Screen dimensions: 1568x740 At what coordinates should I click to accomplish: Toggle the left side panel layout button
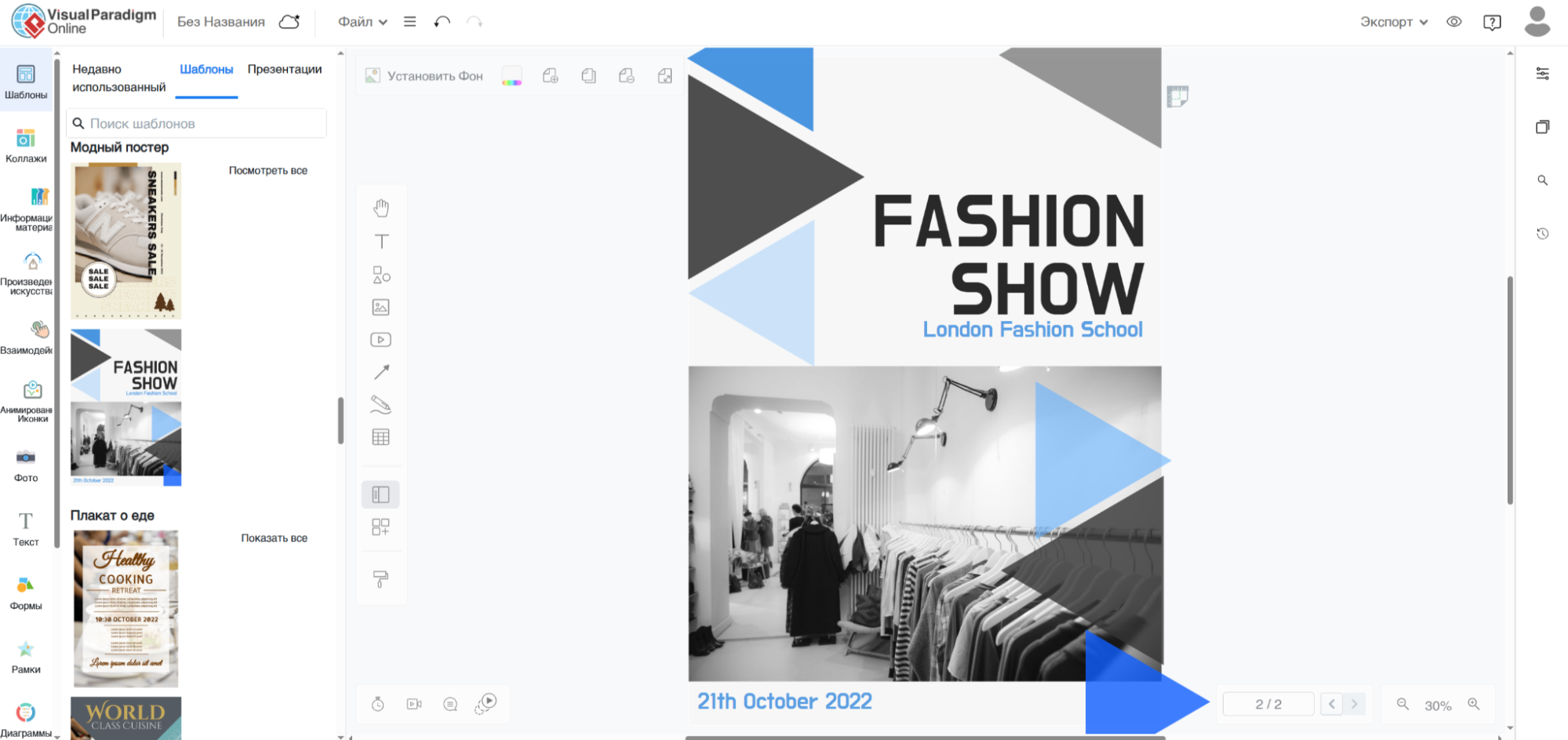(381, 494)
